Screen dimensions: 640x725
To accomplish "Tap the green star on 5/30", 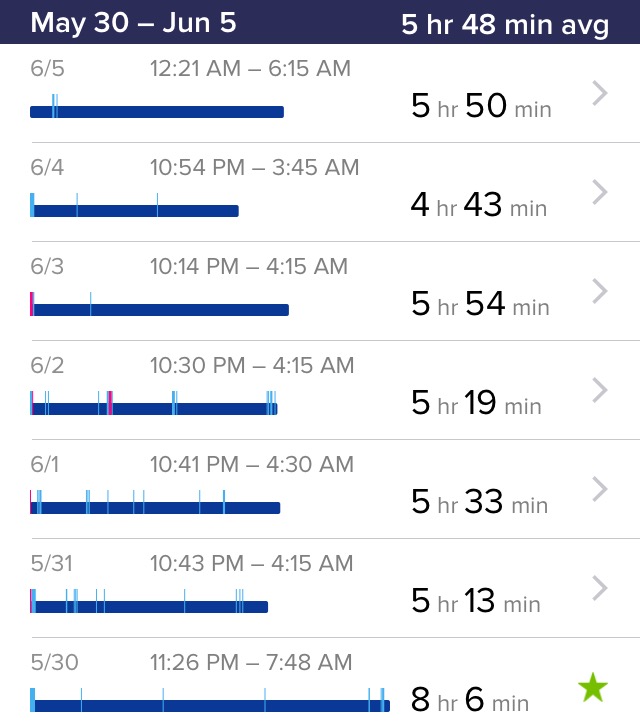I will (593, 688).
